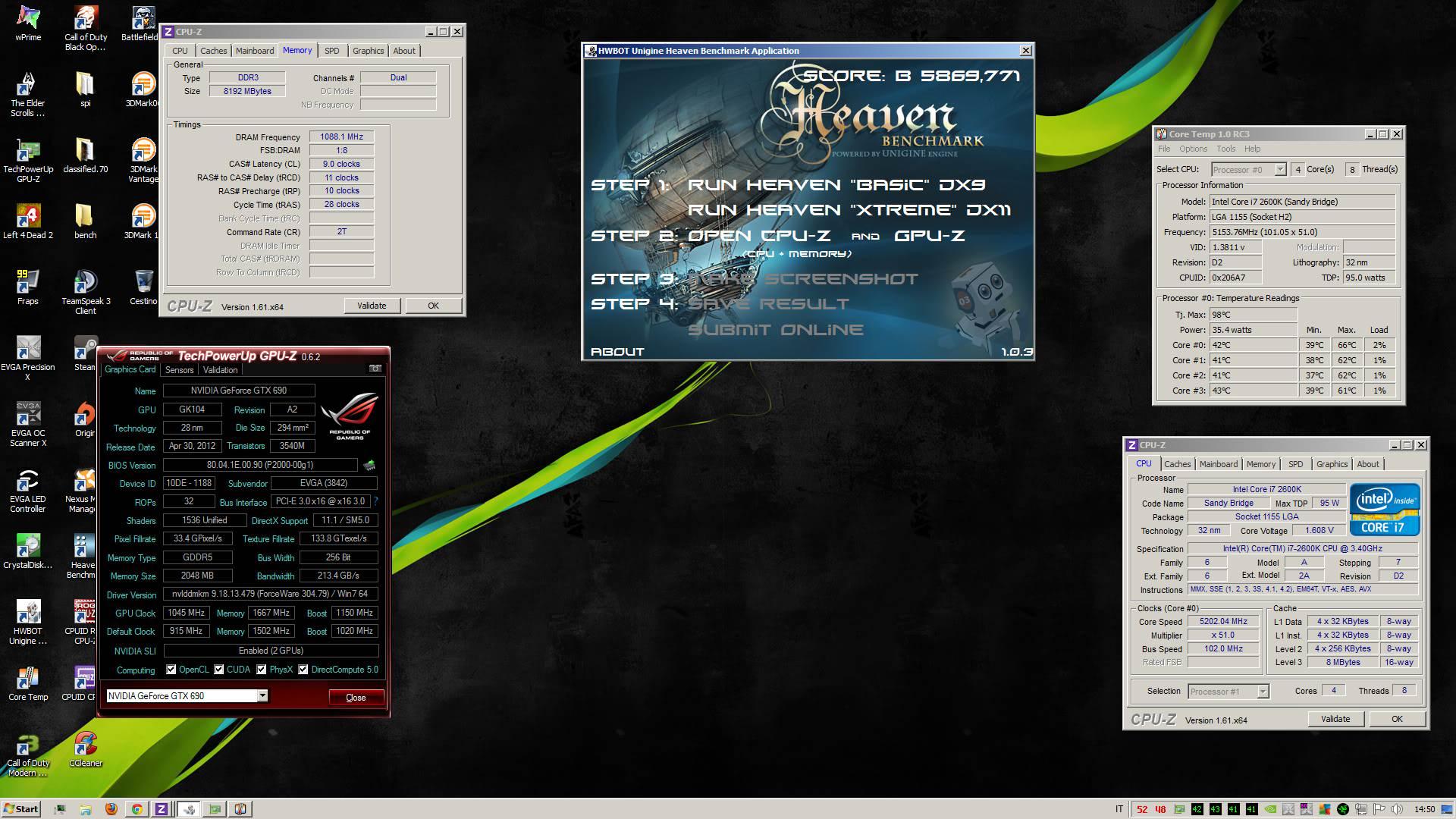Open Core Temp Tools menu
The width and height of the screenshot is (1456, 819).
(x=1226, y=149)
